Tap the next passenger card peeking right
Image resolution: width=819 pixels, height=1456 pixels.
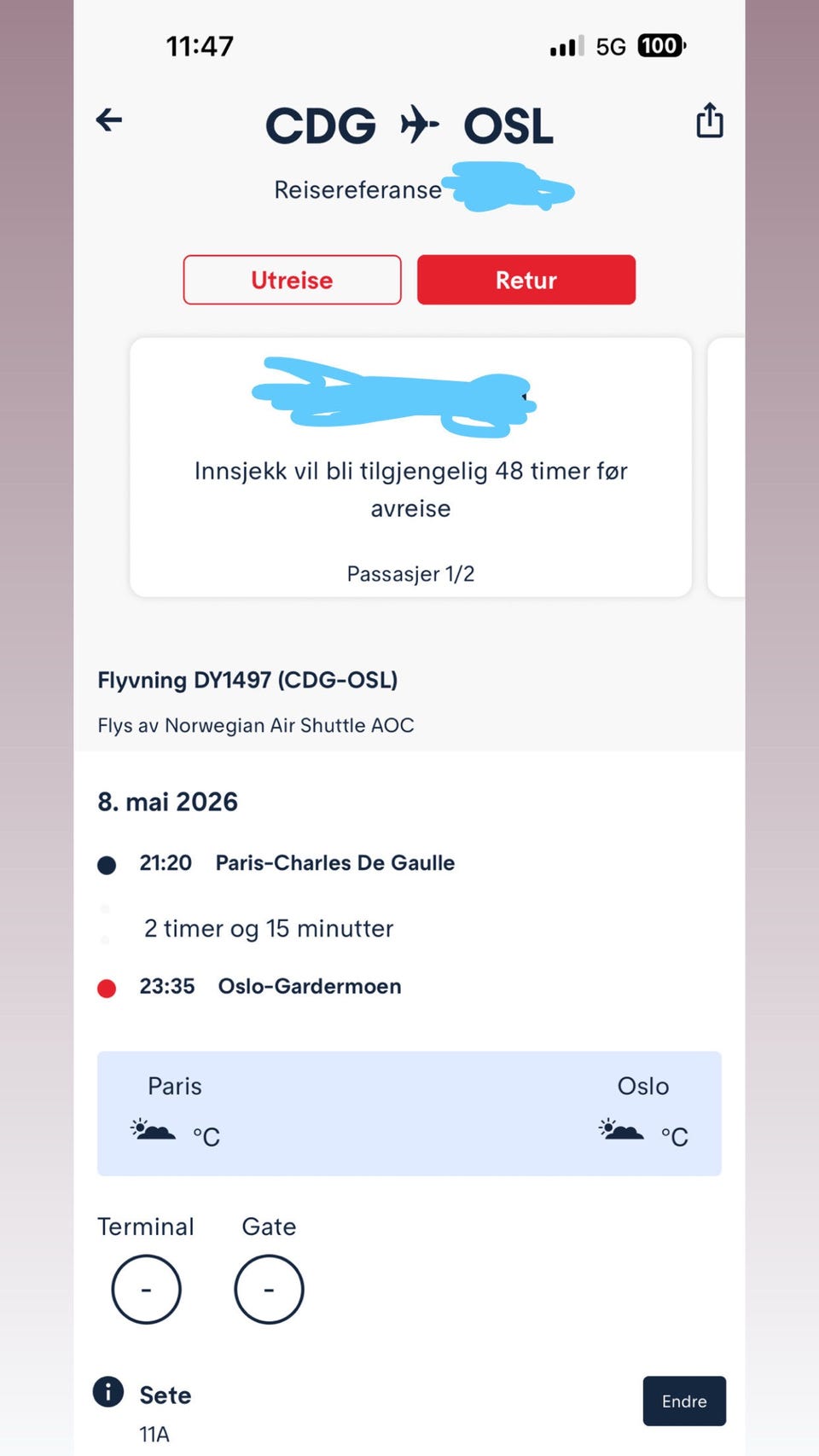coord(726,467)
